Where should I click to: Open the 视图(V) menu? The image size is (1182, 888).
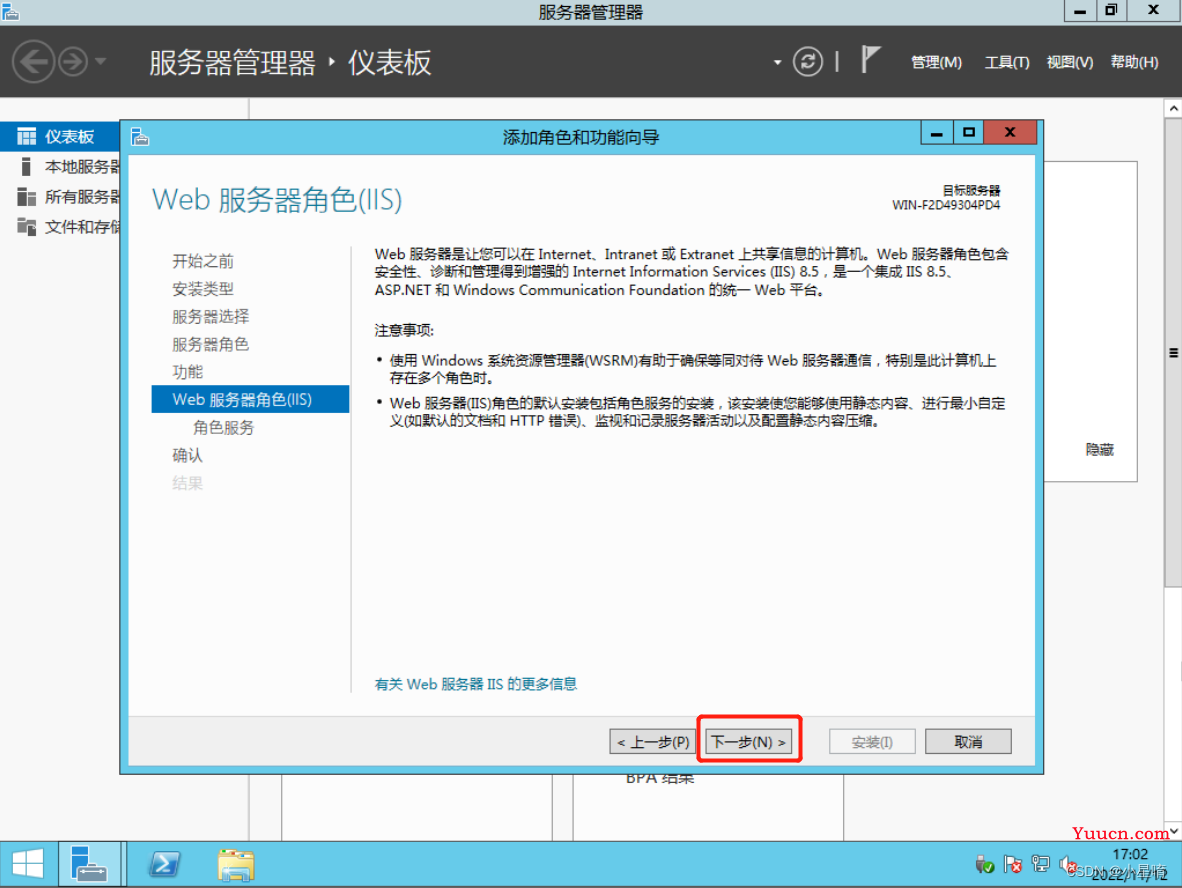coord(1070,63)
